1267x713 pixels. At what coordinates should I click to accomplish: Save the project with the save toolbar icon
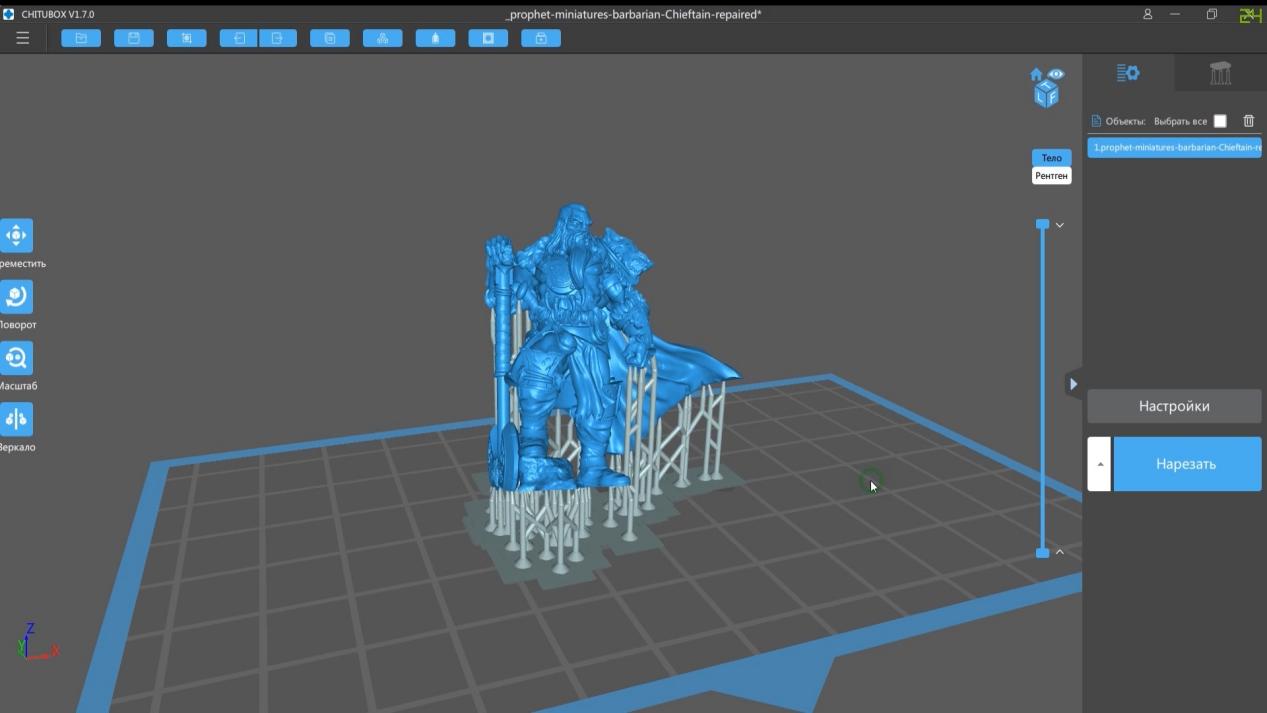pyautogui.click(x=133, y=37)
